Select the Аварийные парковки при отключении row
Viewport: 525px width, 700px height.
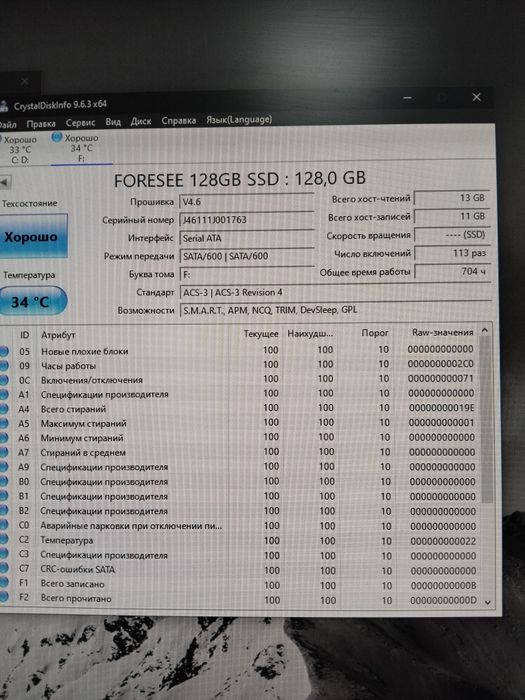tap(240, 526)
